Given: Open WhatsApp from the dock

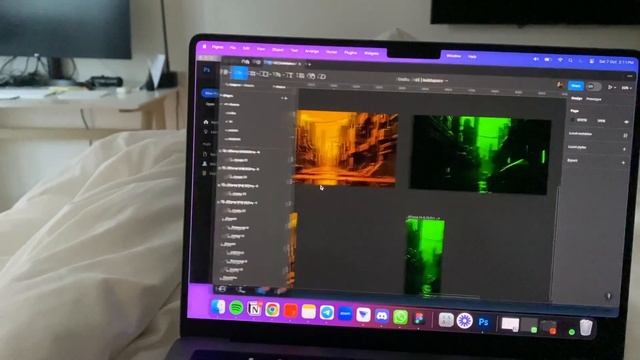Looking at the screenshot, I should [x=400, y=317].
